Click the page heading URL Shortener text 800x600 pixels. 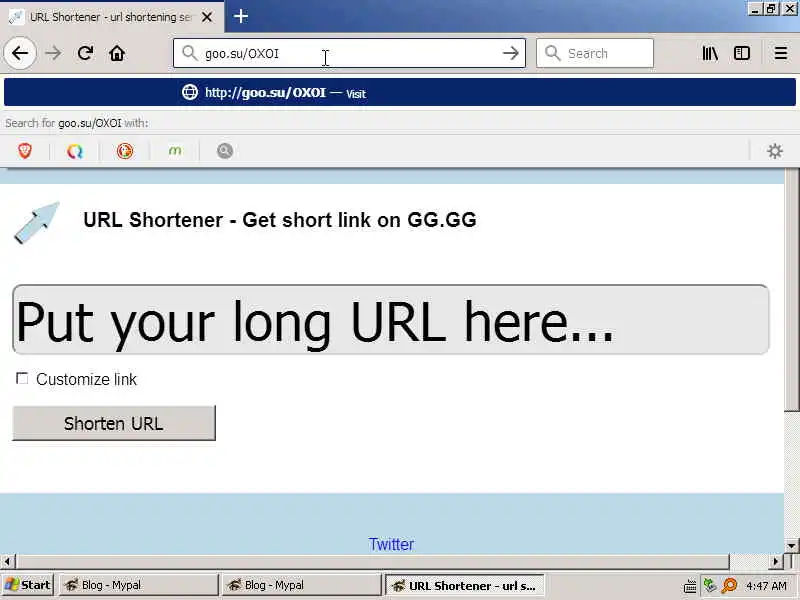[280, 220]
